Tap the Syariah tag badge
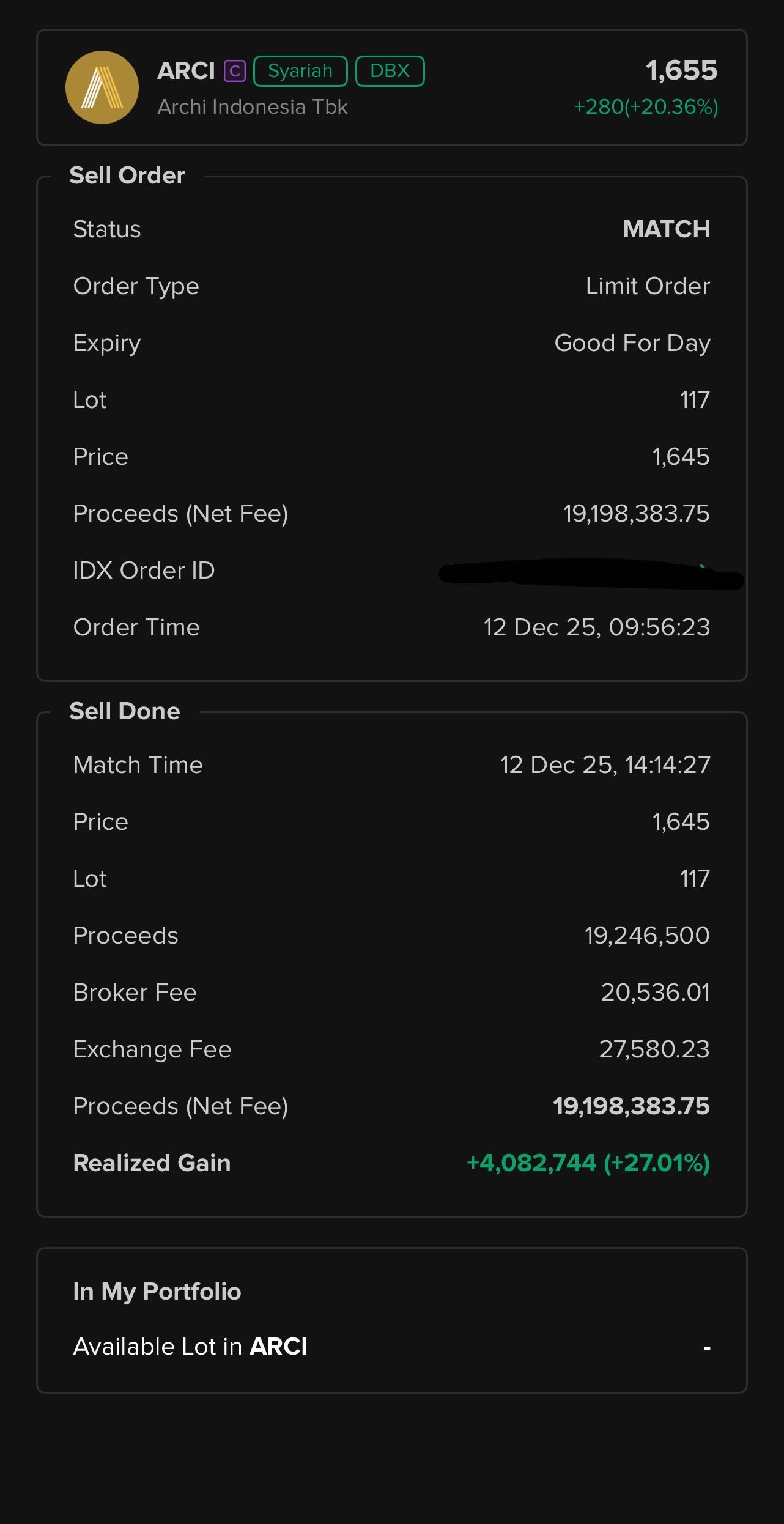 tap(300, 72)
